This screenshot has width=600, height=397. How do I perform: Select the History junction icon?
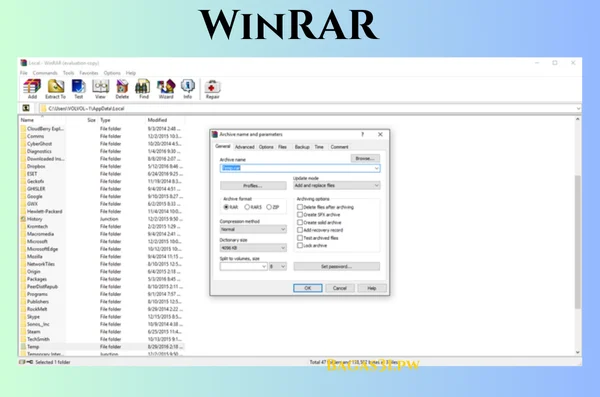[x=23, y=219]
